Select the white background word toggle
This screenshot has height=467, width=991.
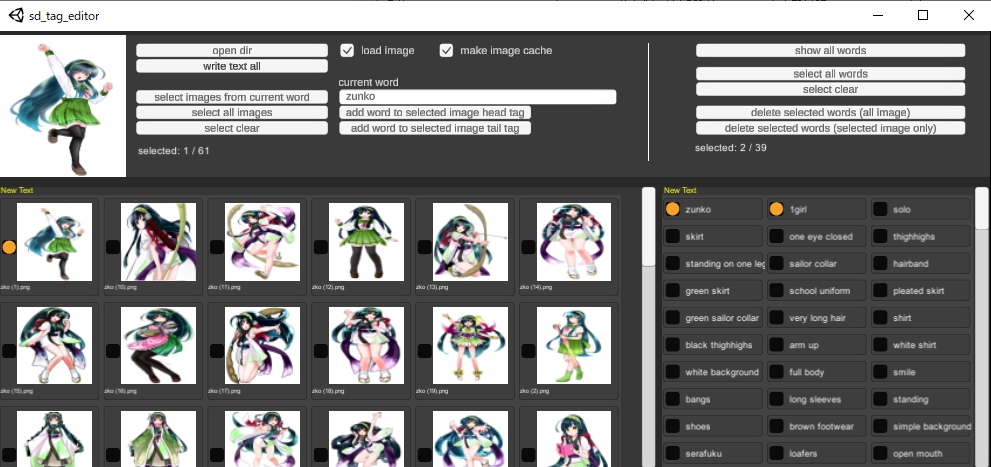673,372
